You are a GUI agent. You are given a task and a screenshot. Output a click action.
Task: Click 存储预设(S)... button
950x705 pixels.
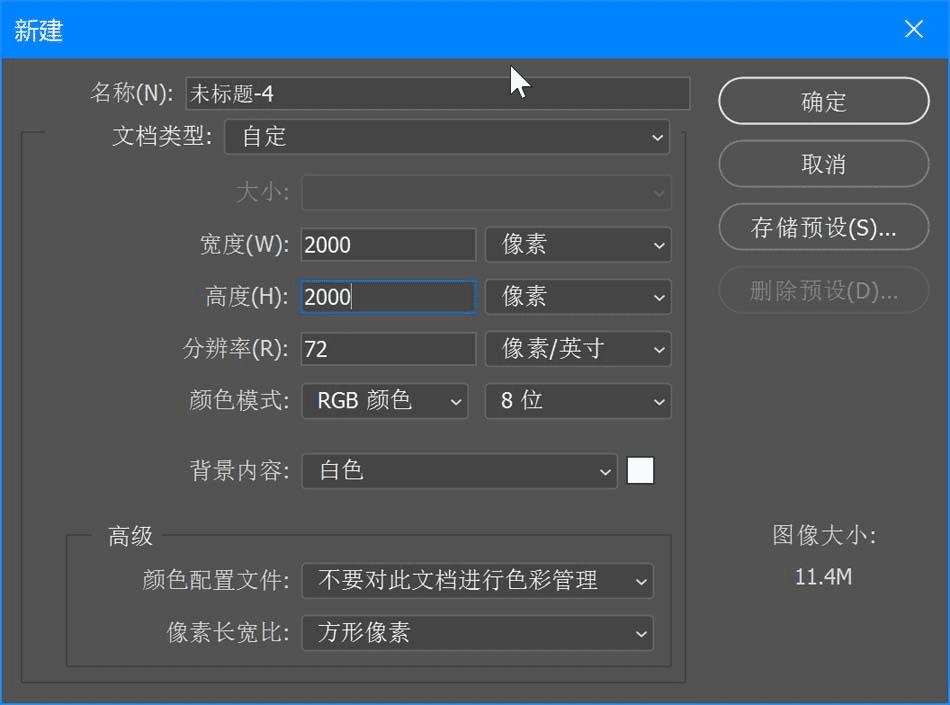point(823,228)
